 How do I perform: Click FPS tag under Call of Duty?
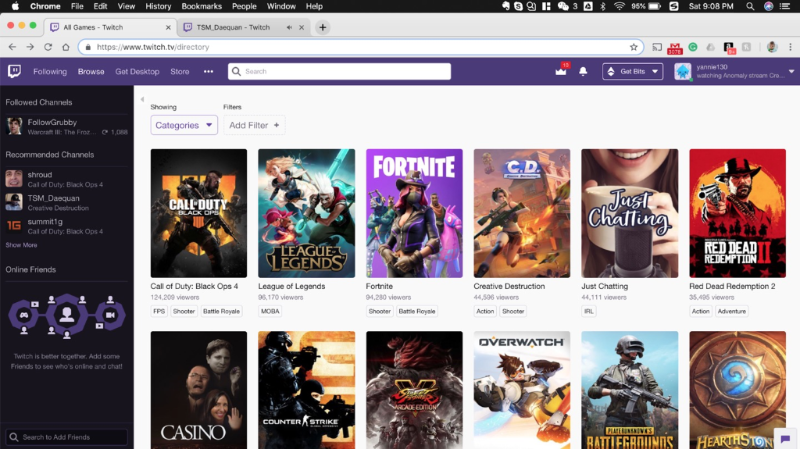159,311
